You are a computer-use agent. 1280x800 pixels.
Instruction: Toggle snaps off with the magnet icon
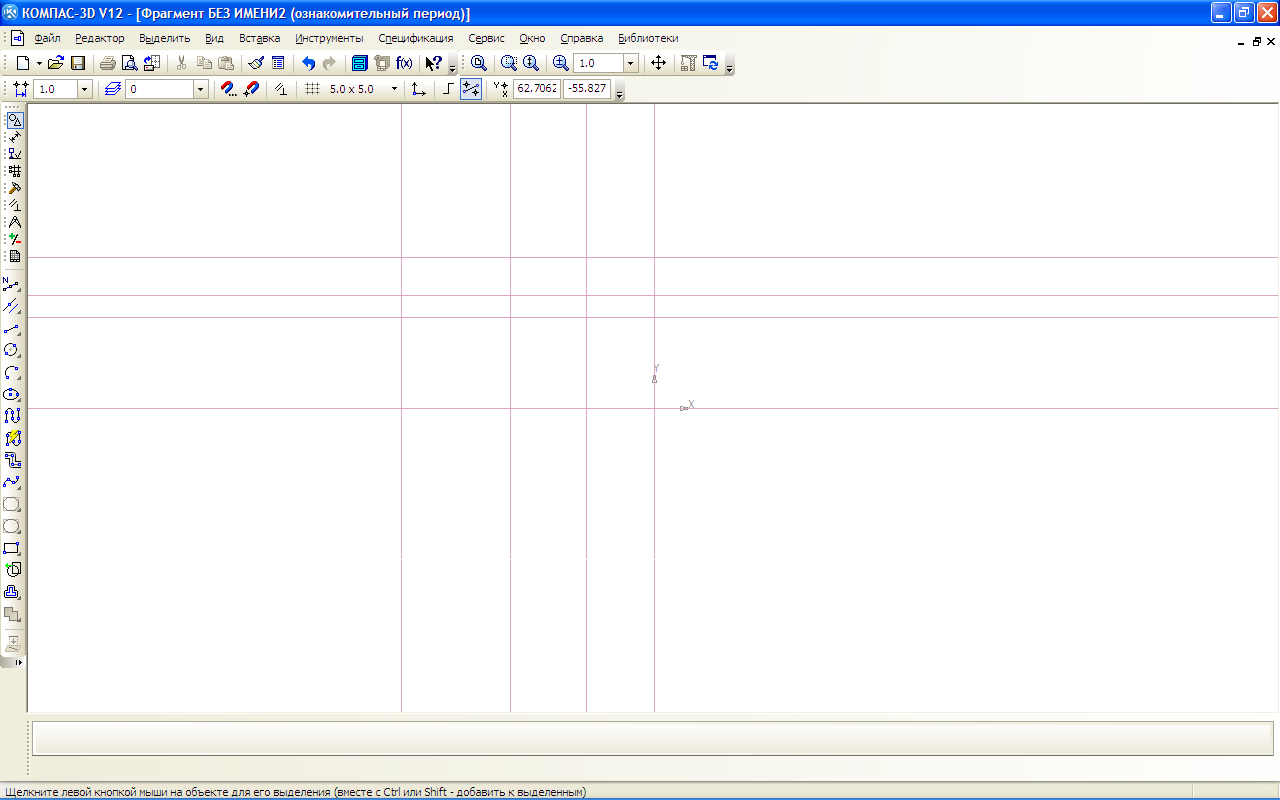pos(251,89)
